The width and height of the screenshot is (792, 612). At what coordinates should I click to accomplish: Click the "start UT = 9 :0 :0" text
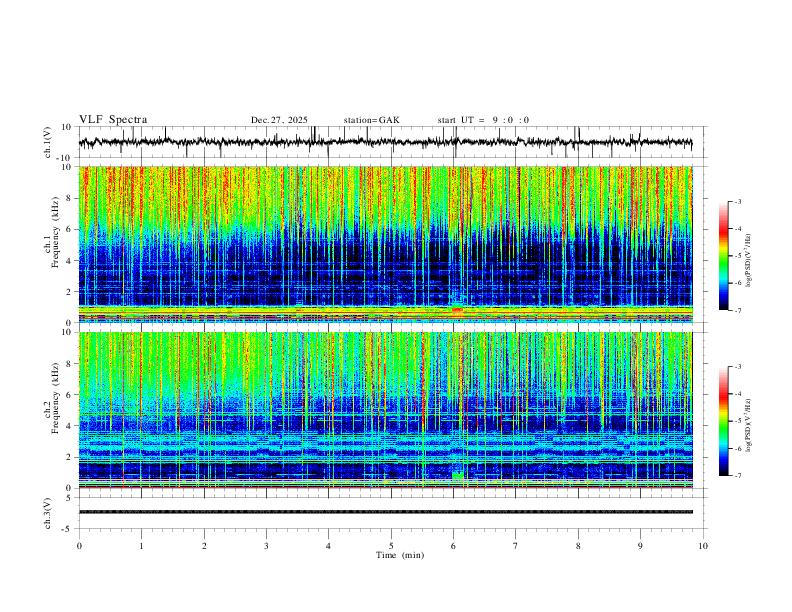tap(483, 120)
